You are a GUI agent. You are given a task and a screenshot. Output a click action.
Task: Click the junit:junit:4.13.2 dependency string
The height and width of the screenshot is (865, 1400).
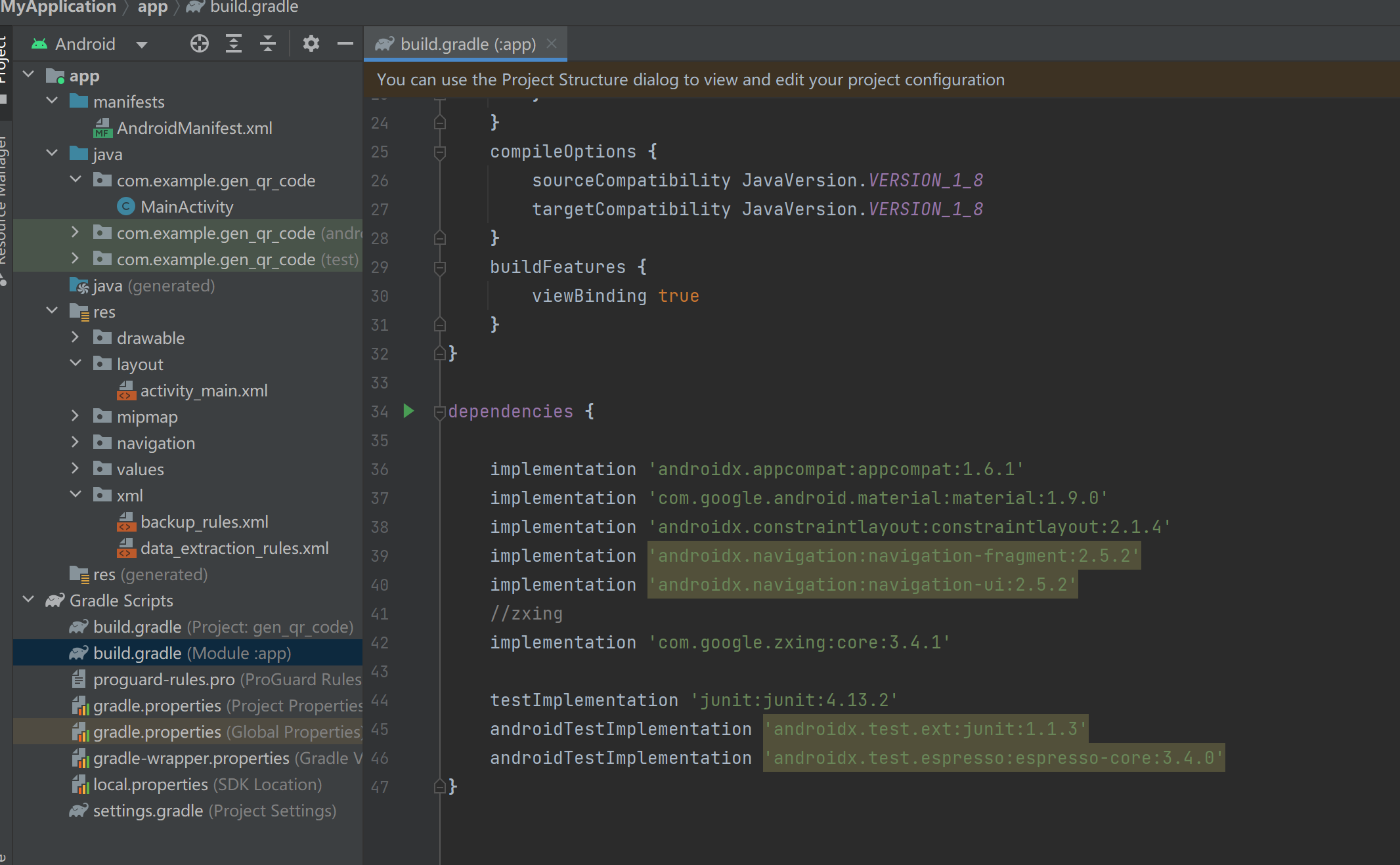[794, 700]
